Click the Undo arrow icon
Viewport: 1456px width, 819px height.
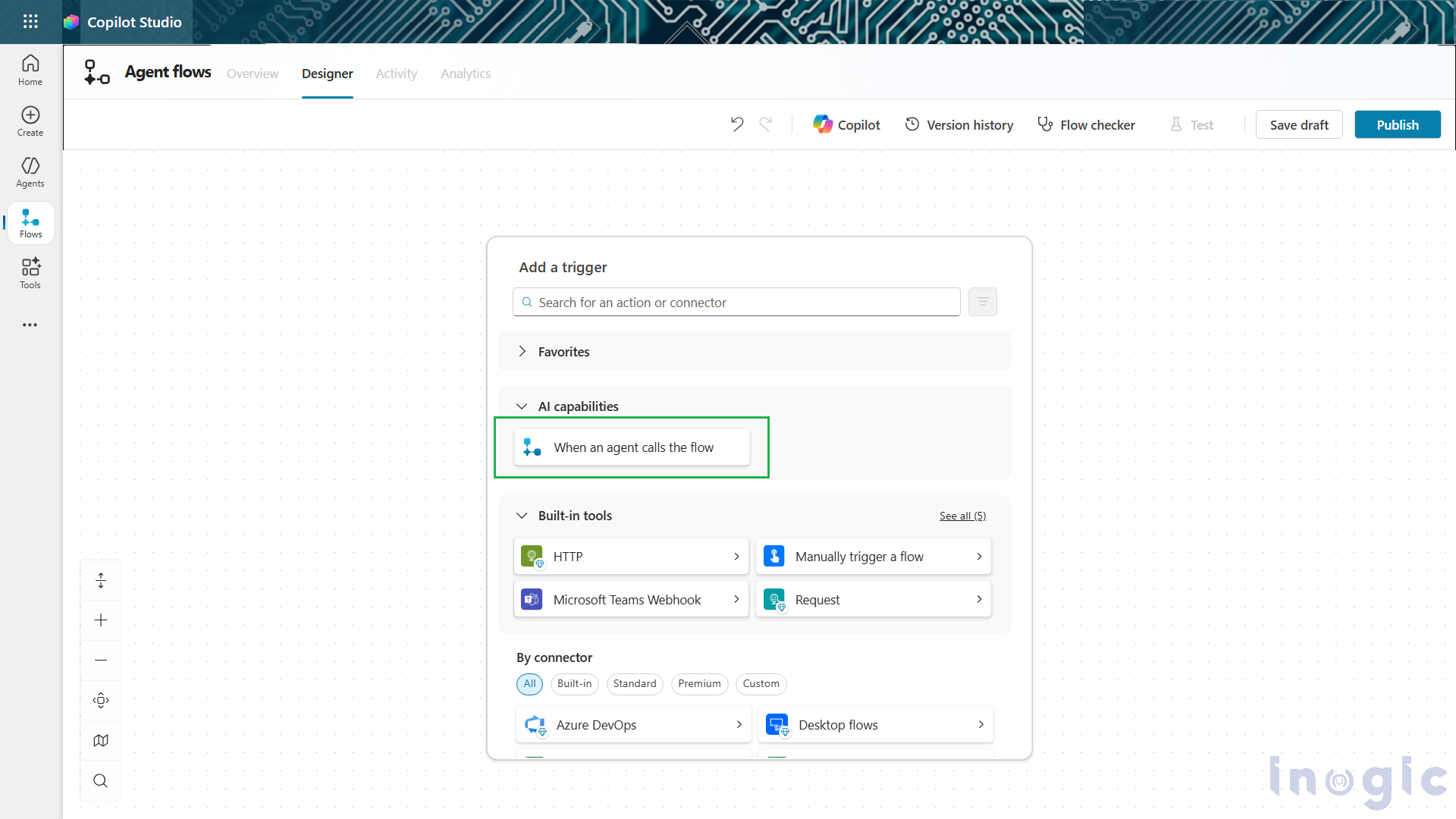pos(736,124)
